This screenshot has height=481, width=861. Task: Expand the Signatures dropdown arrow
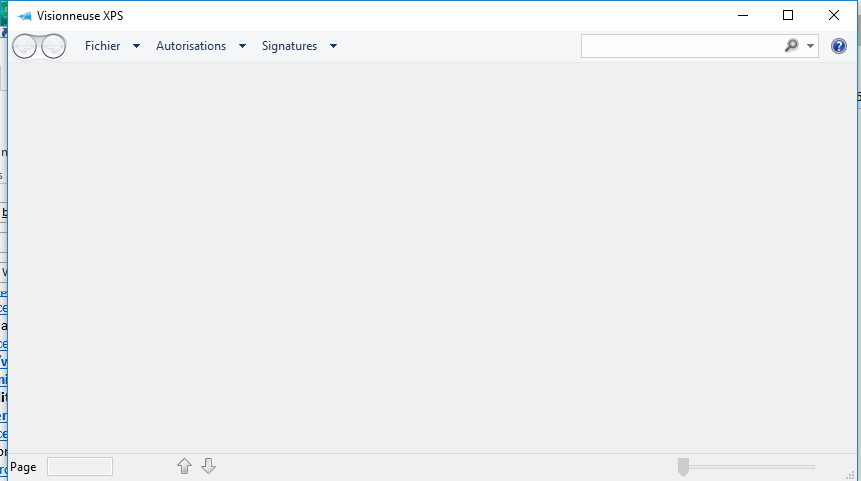click(333, 46)
